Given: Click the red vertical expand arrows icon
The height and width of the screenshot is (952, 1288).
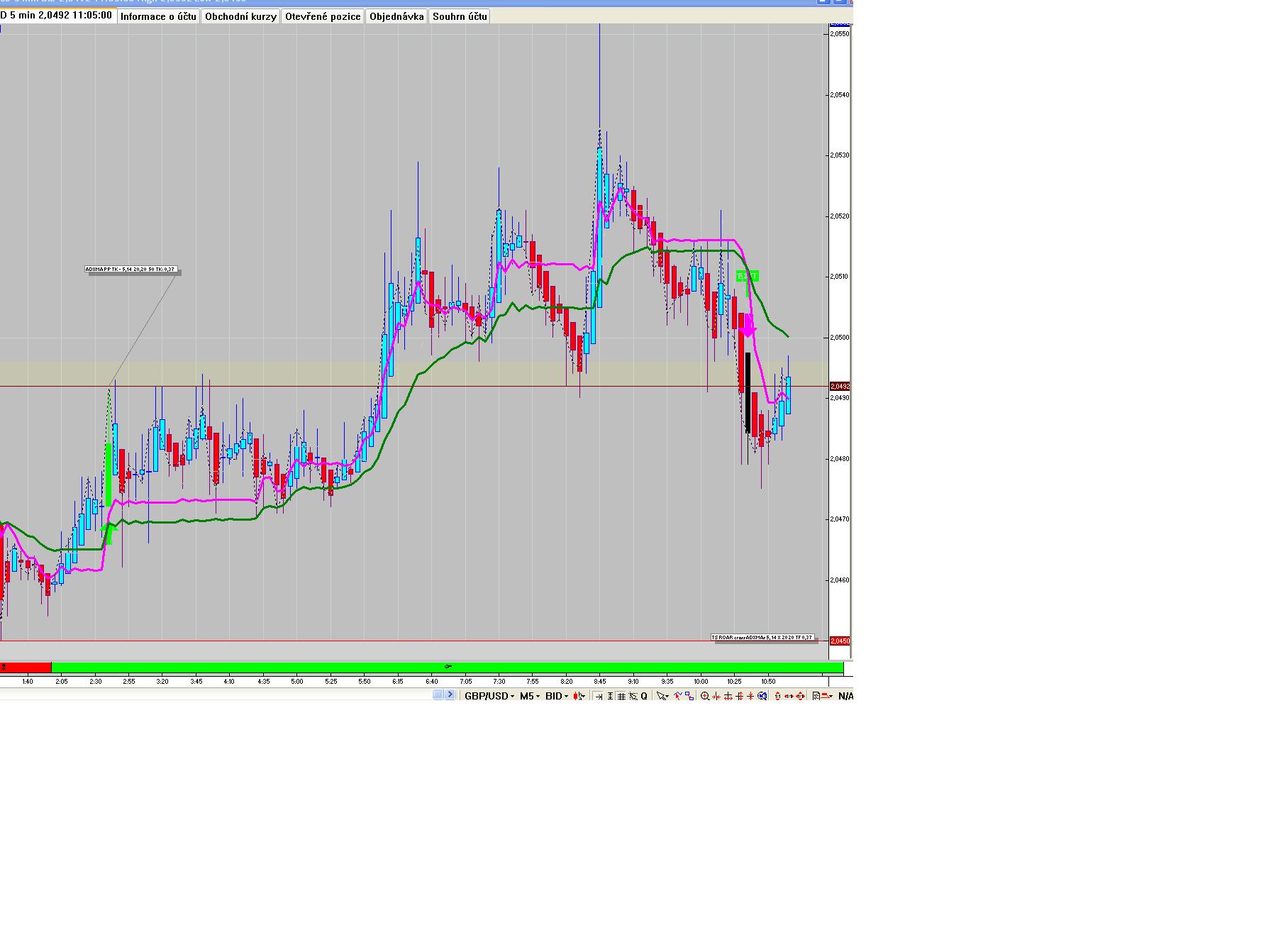Looking at the screenshot, I should tap(740, 696).
